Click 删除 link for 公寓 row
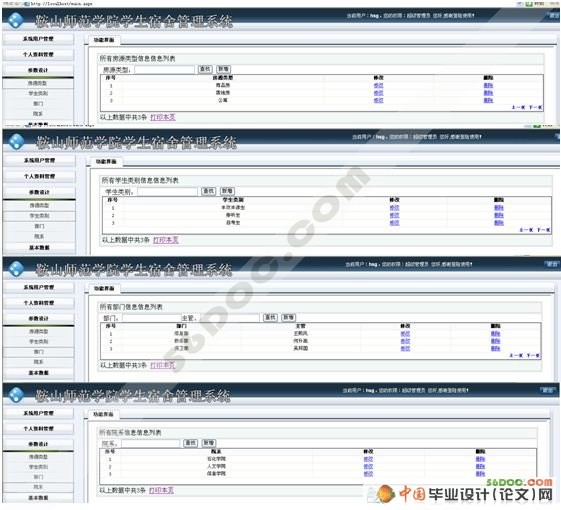The height and width of the screenshot is (510, 561). pos(488,101)
